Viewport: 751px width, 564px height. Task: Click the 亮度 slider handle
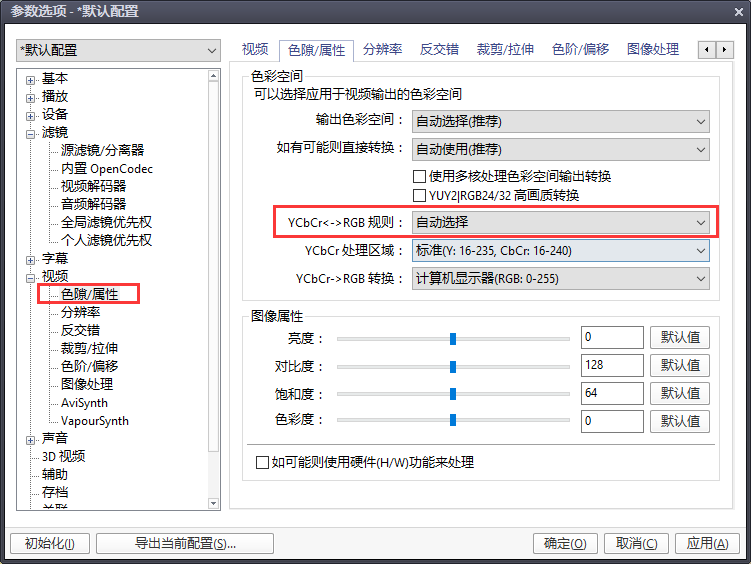point(453,339)
